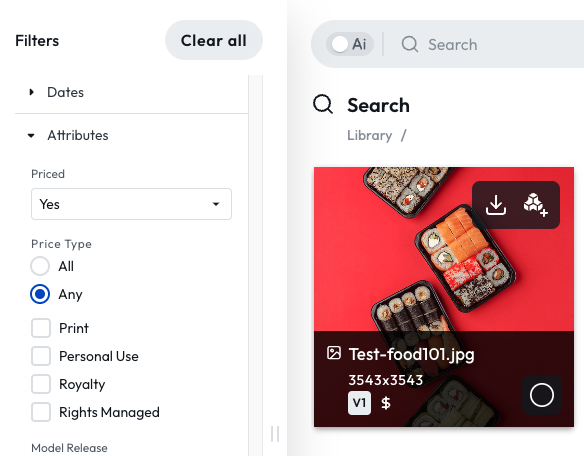Click the Clear all button
The height and width of the screenshot is (456, 584).
coord(214,40)
